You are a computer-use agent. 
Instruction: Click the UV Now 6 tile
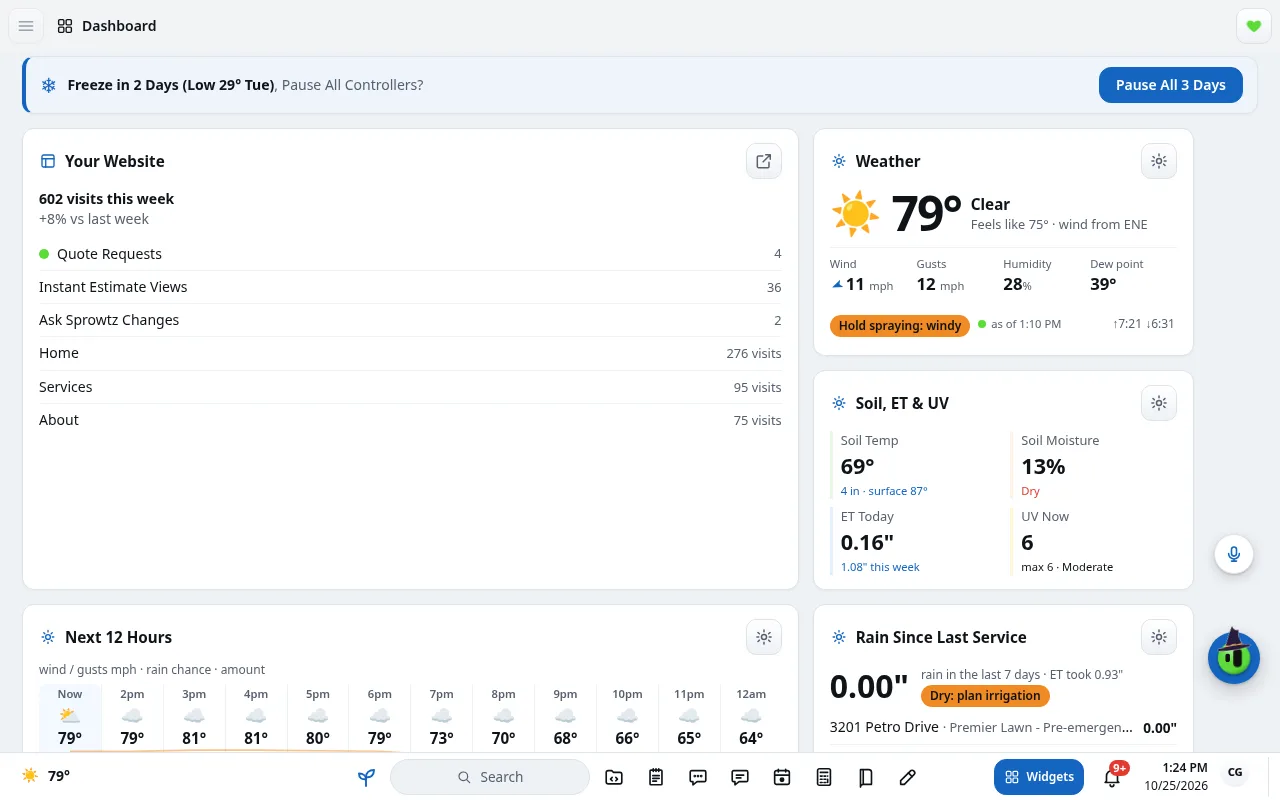(x=1093, y=541)
